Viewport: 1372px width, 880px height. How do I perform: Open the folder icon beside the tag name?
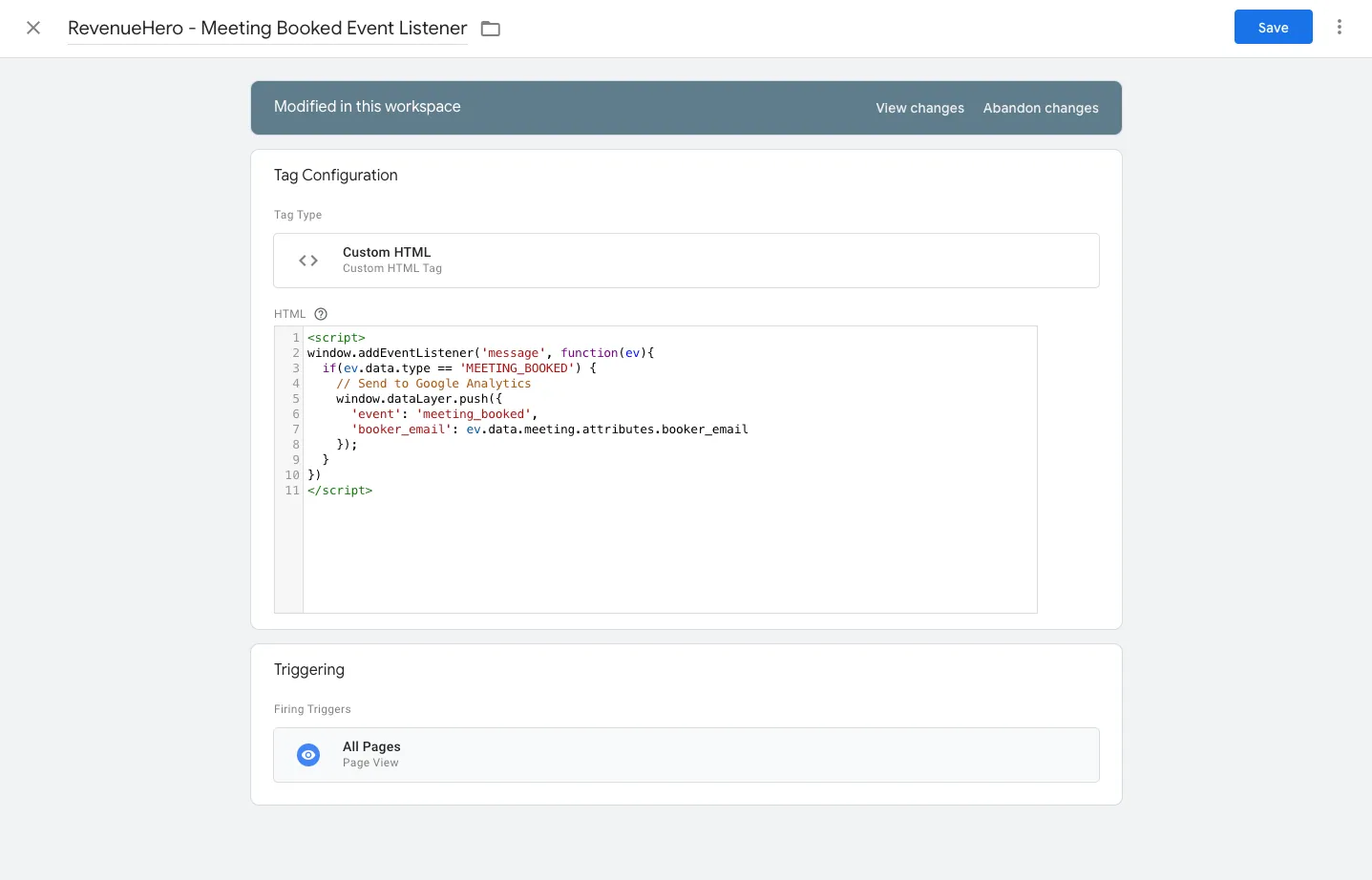coord(491,29)
